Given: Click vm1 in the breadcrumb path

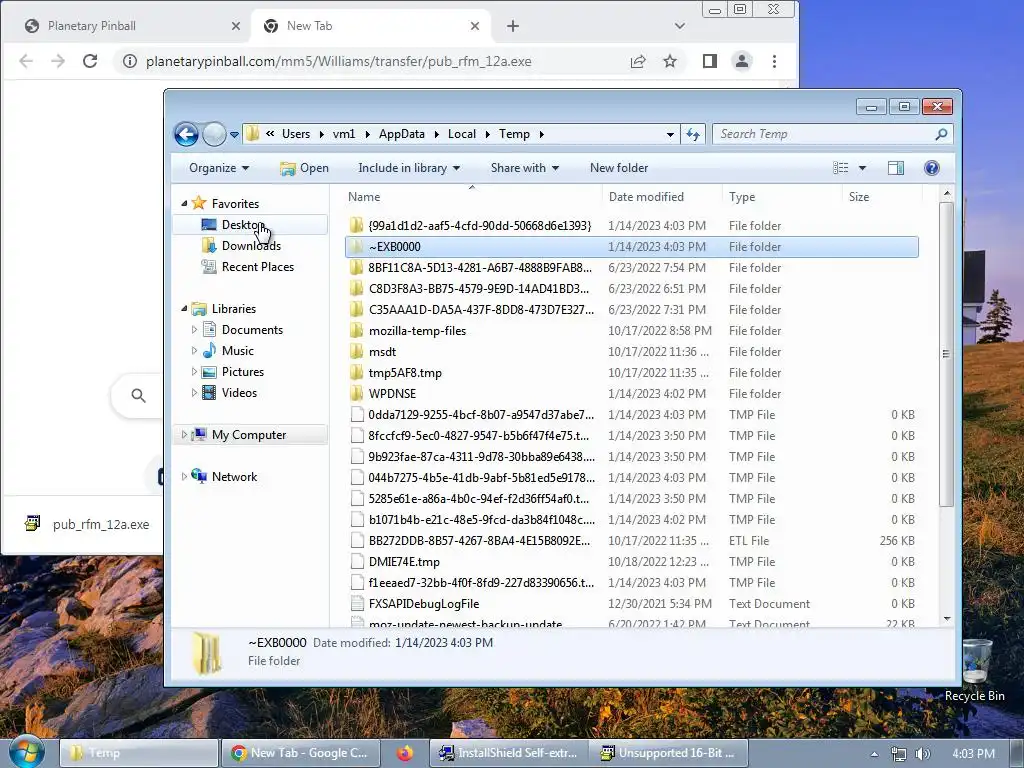Looking at the screenshot, I should tap(344, 134).
